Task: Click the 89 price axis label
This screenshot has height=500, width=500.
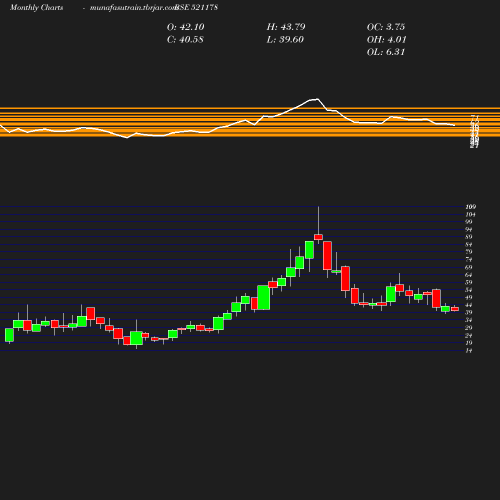Action: tap(469, 237)
